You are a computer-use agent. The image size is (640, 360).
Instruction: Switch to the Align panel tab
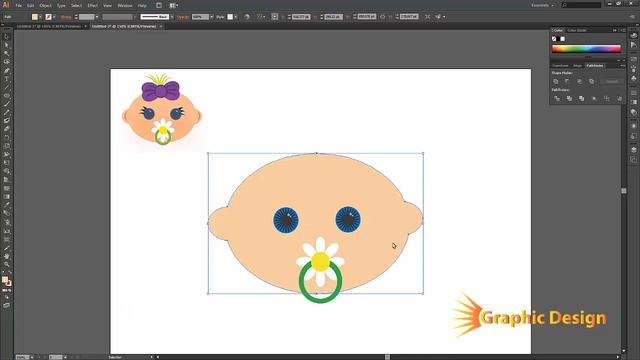point(578,66)
